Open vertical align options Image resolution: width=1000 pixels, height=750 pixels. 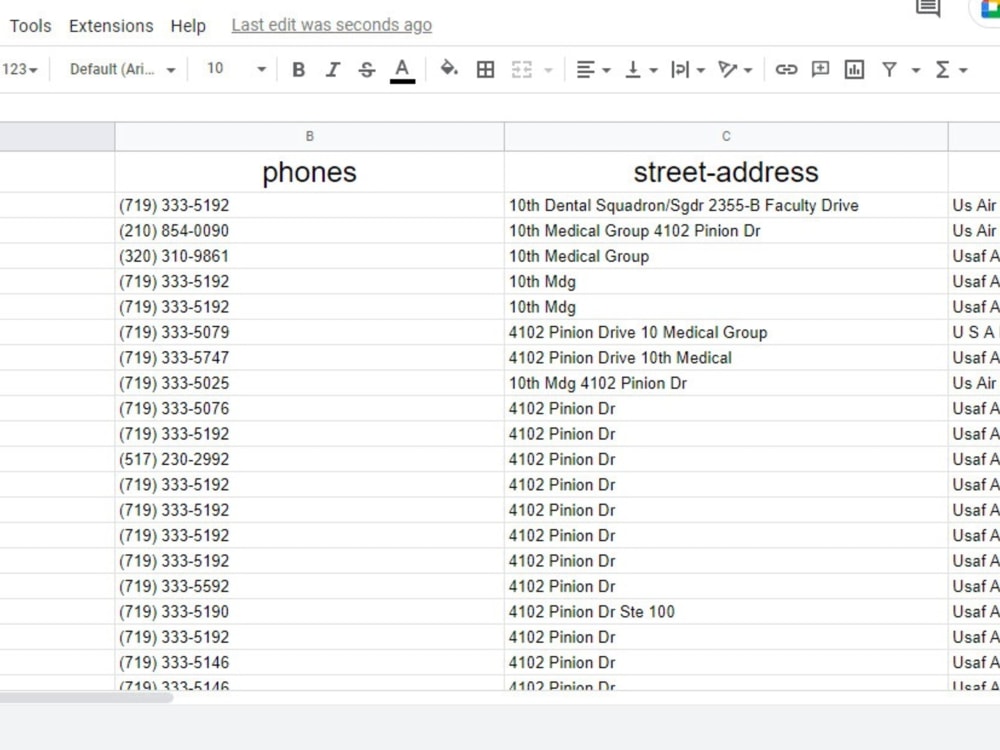click(641, 70)
